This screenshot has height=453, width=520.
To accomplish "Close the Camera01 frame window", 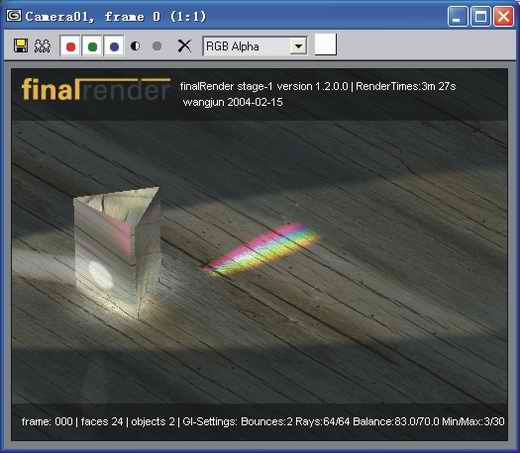I will coord(503,16).
